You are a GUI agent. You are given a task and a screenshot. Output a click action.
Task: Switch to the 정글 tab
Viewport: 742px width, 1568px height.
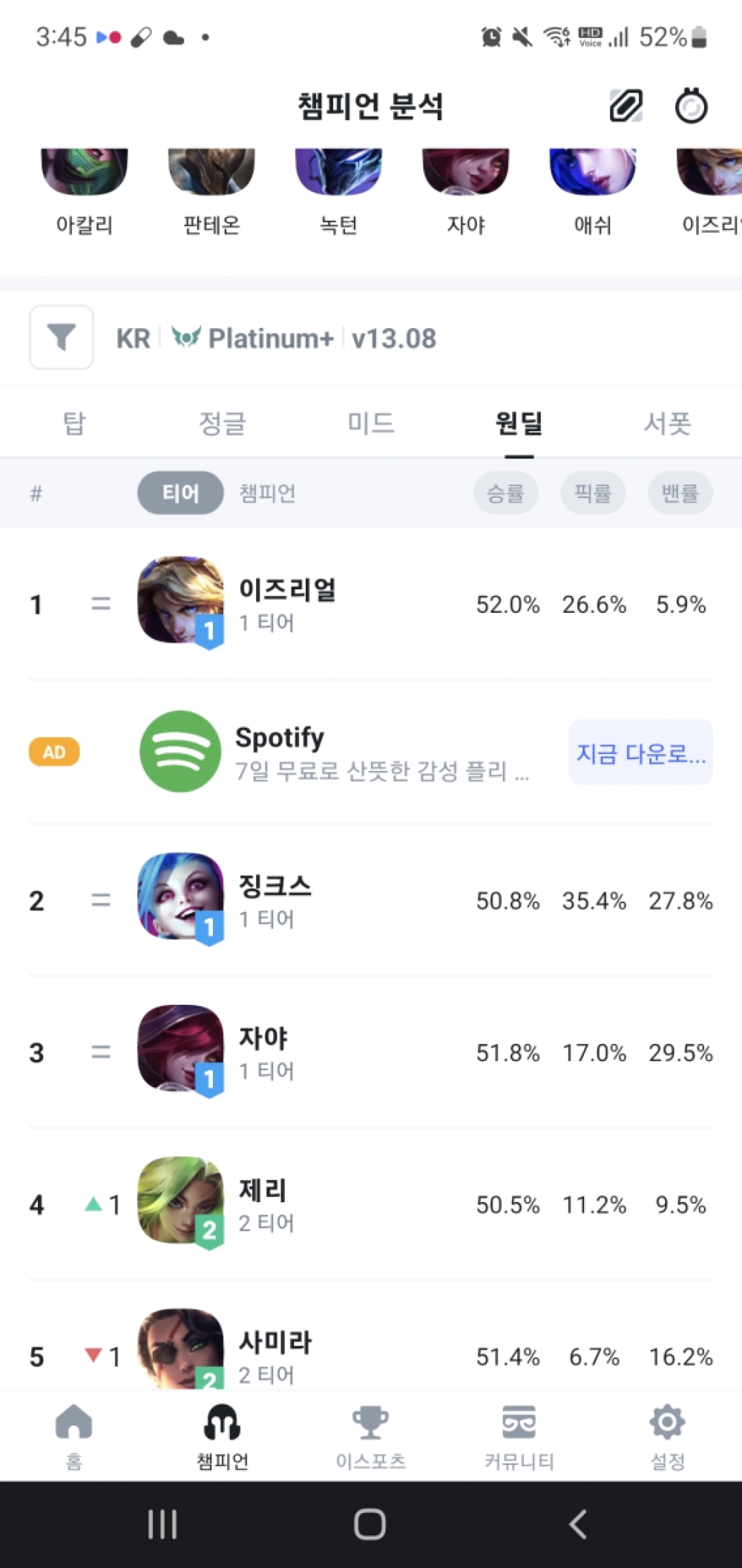[x=222, y=423]
